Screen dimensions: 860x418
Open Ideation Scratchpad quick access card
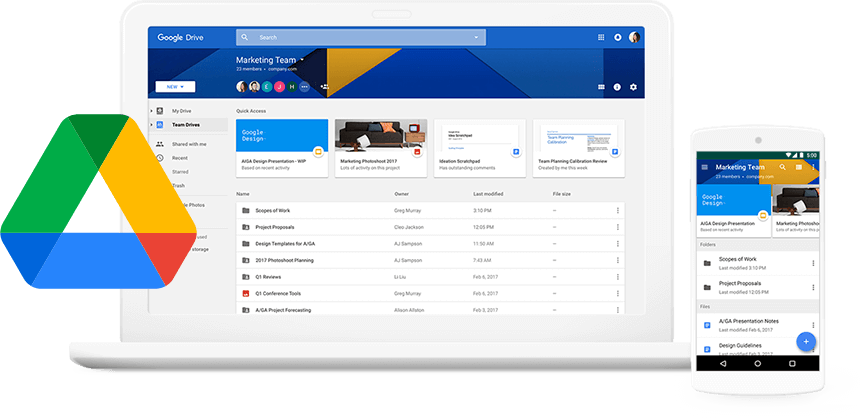[480, 148]
